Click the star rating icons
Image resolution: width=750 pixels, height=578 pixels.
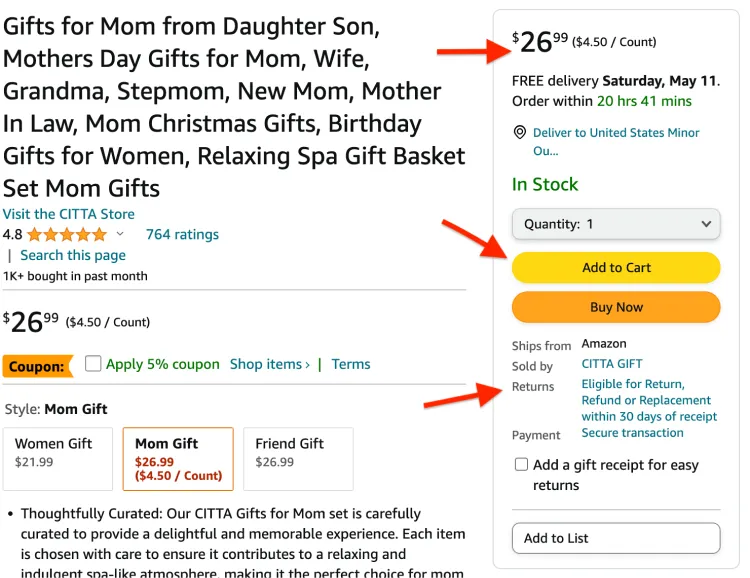pyautogui.click(x=67, y=234)
